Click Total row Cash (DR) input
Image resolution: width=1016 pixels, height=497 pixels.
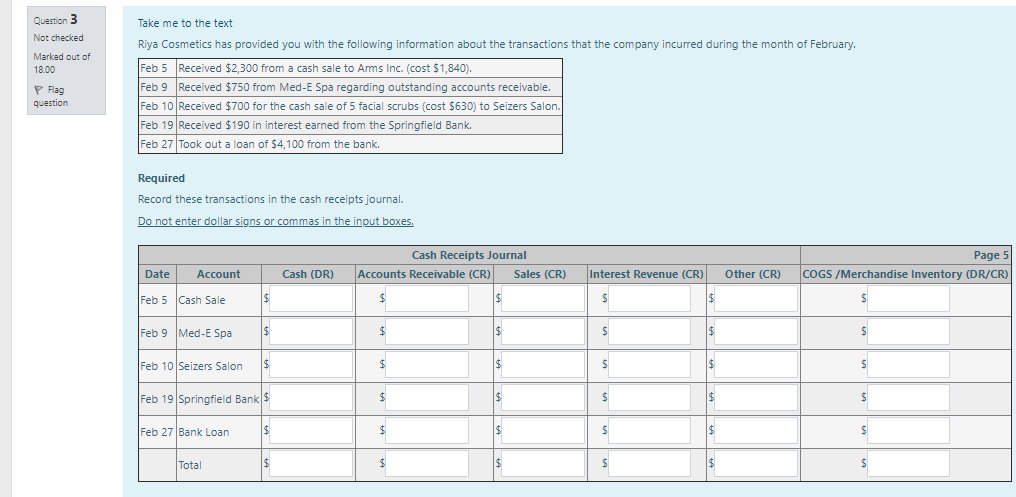(x=311, y=464)
